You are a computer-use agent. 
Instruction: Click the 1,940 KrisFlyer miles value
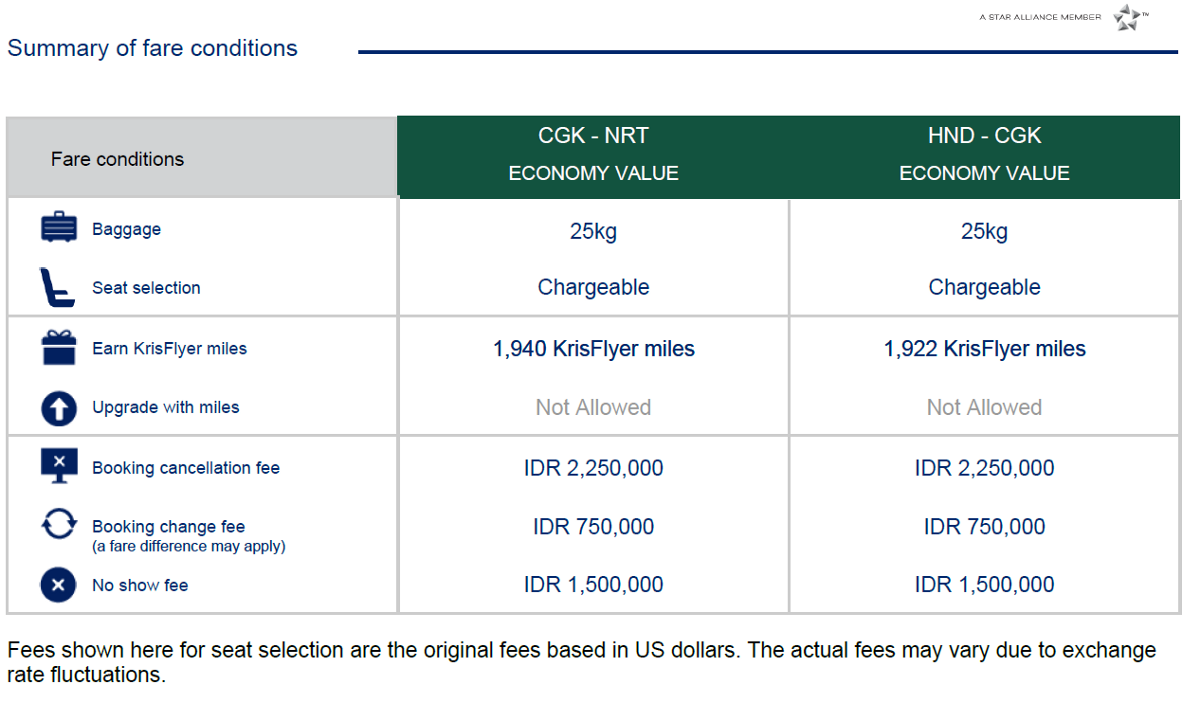(x=593, y=348)
